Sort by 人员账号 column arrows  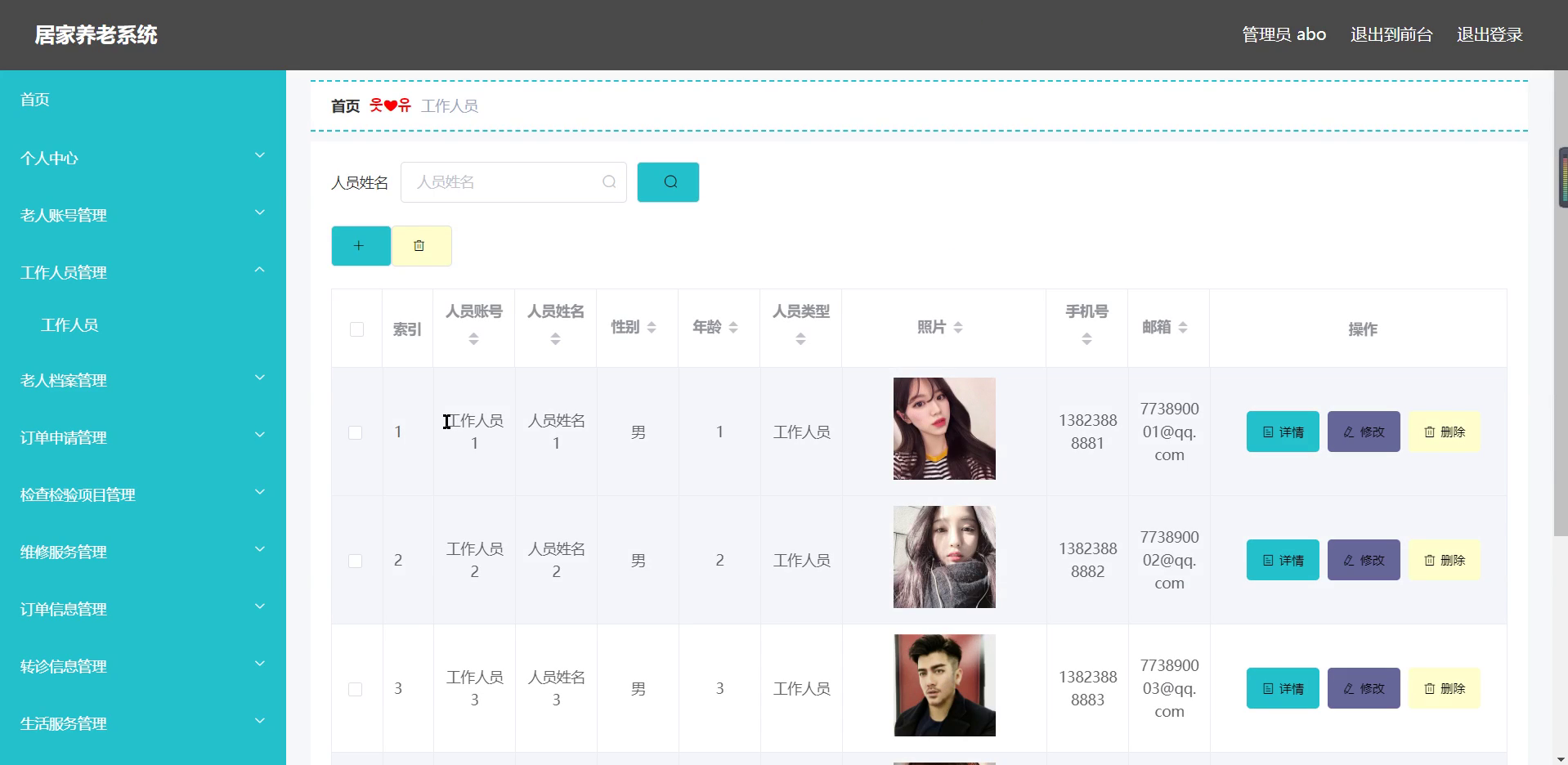pos(473,338)
